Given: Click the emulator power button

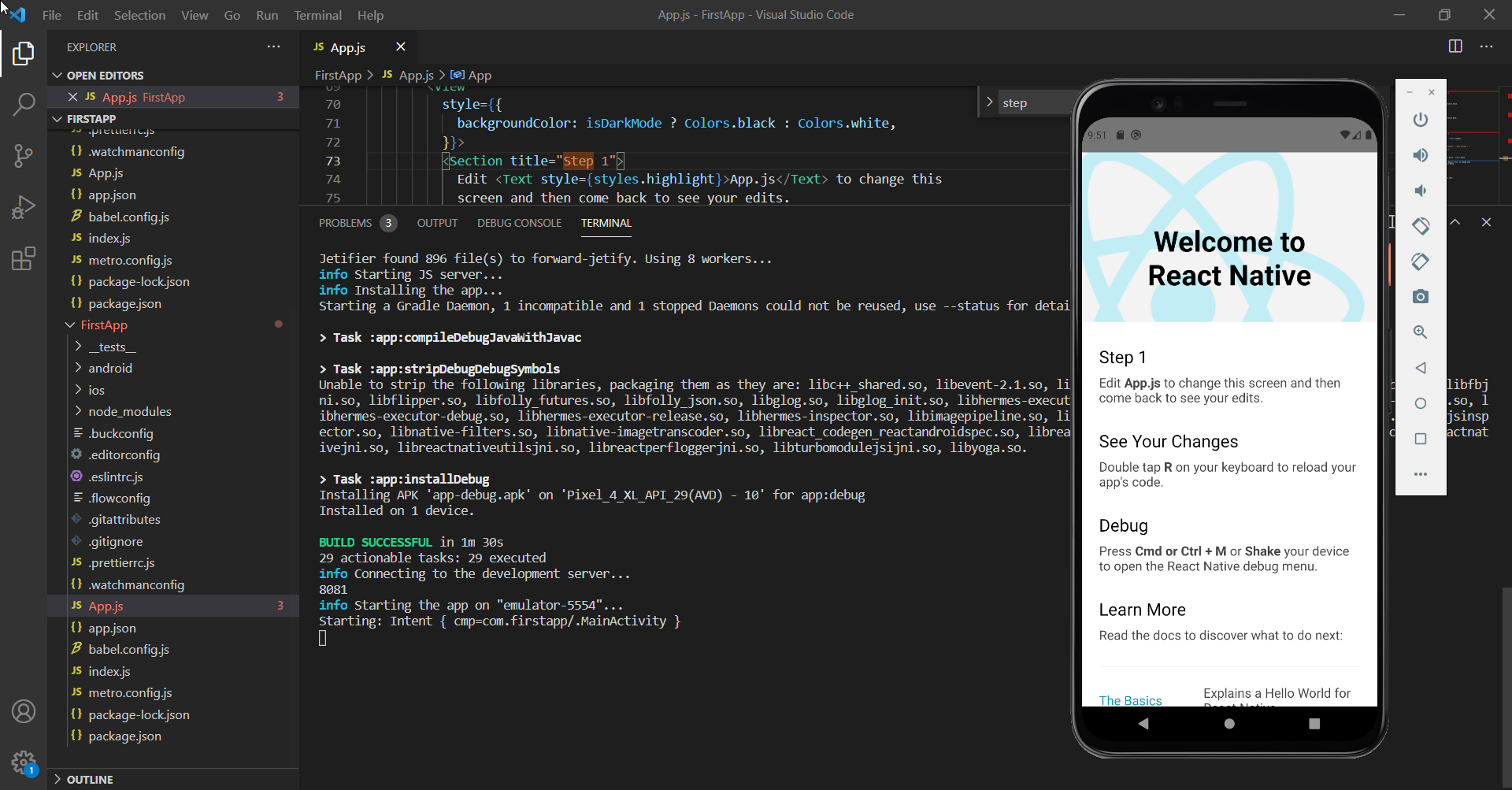Looking at the screenshot, I should point(1420,120).
